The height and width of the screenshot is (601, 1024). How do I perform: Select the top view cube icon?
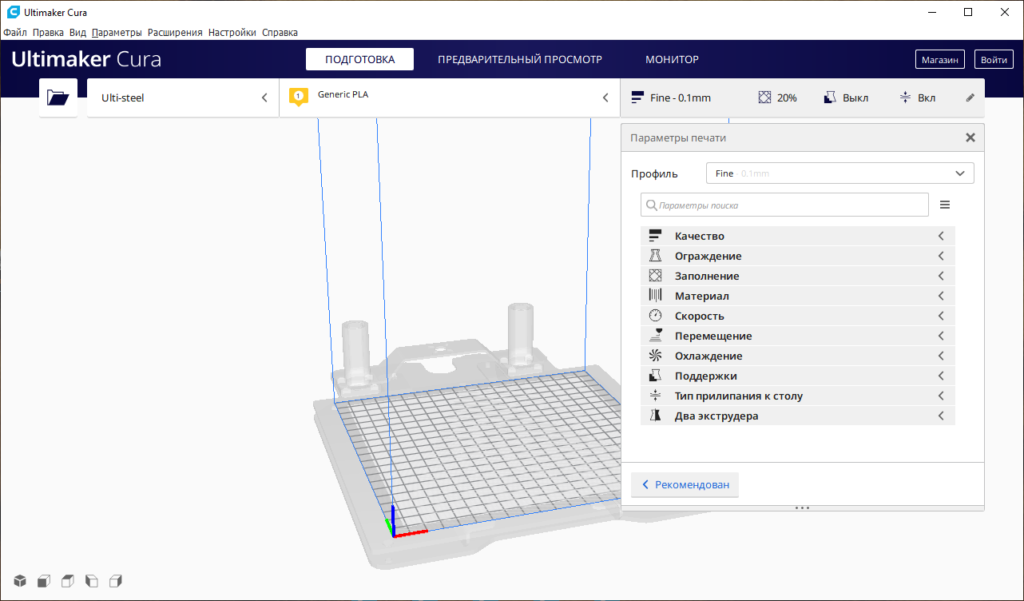(67, 581)
